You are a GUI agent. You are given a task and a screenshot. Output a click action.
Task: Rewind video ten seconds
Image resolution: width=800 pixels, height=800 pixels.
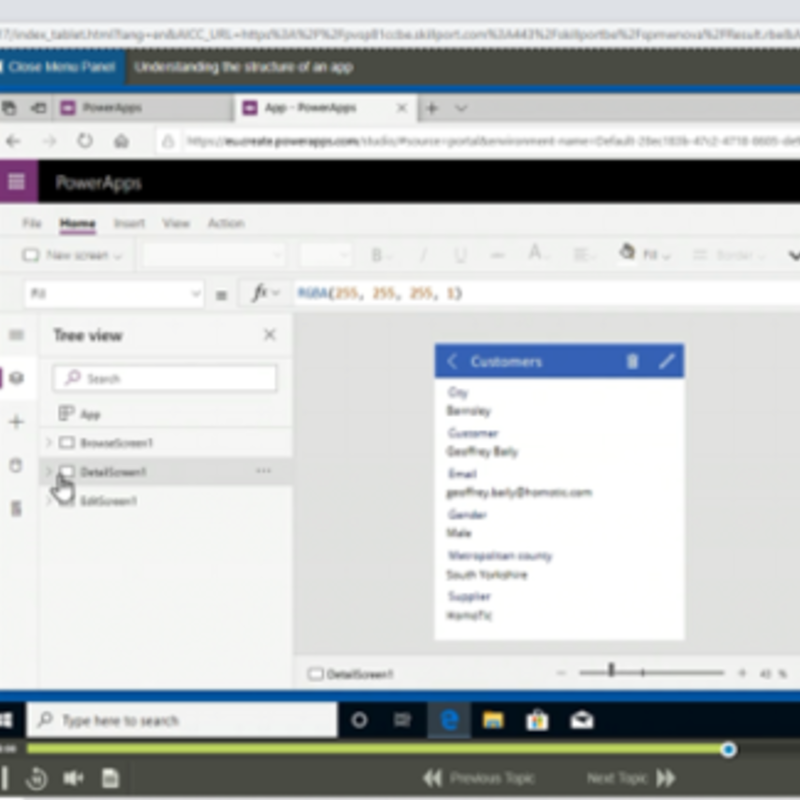click(x=37, y=779)
